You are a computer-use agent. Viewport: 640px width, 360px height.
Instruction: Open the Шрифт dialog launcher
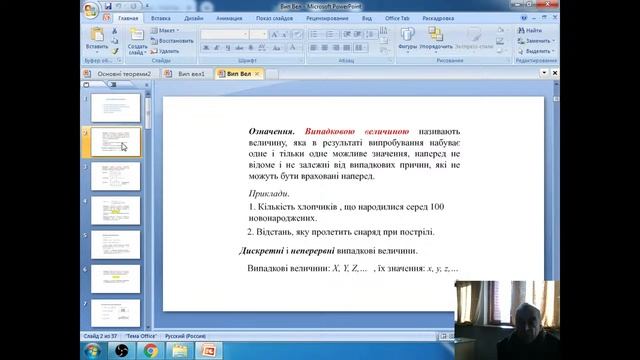[x=302, y=60]
